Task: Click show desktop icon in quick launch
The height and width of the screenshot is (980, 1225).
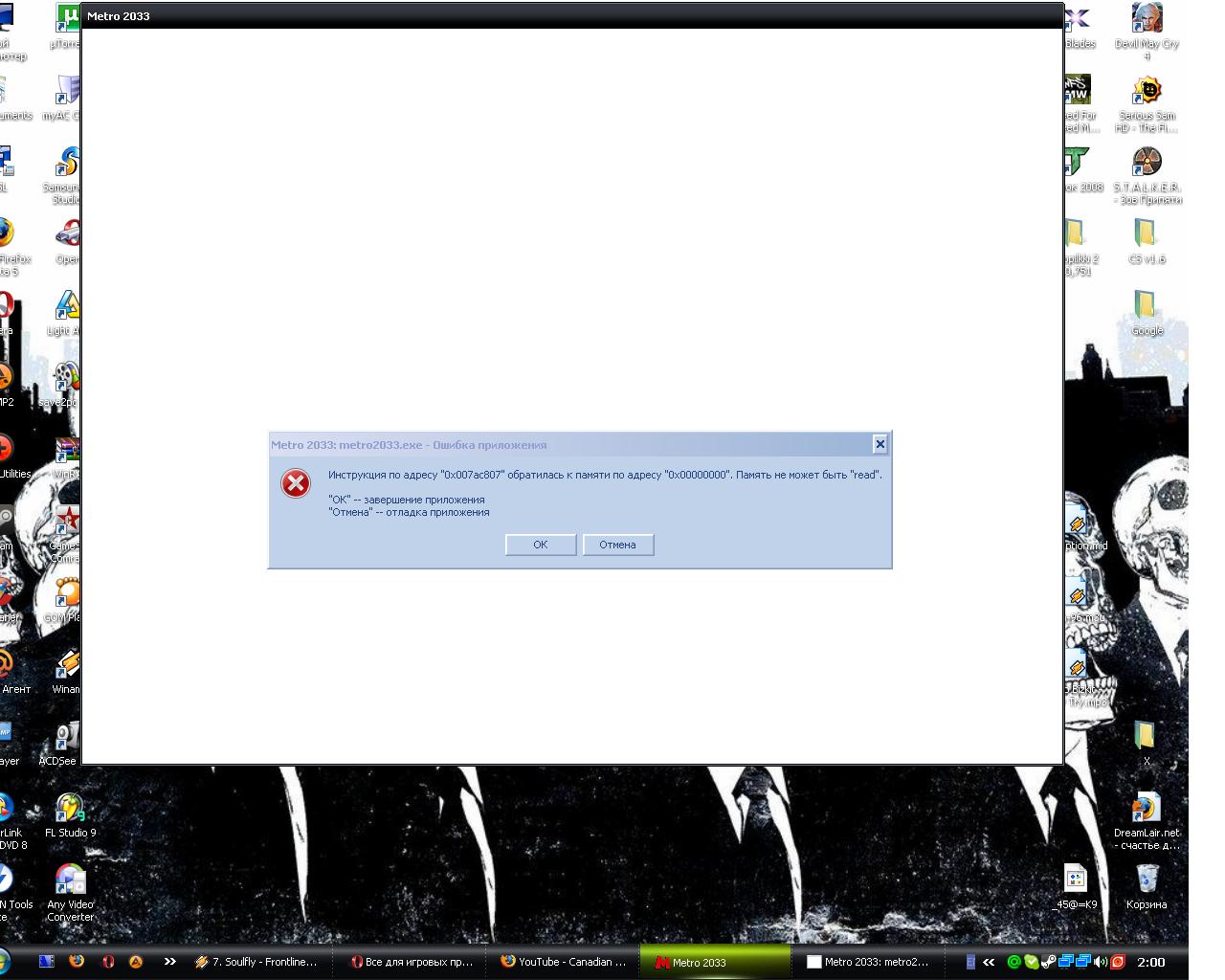Action: pyautogui.click(x=46, y=961)
